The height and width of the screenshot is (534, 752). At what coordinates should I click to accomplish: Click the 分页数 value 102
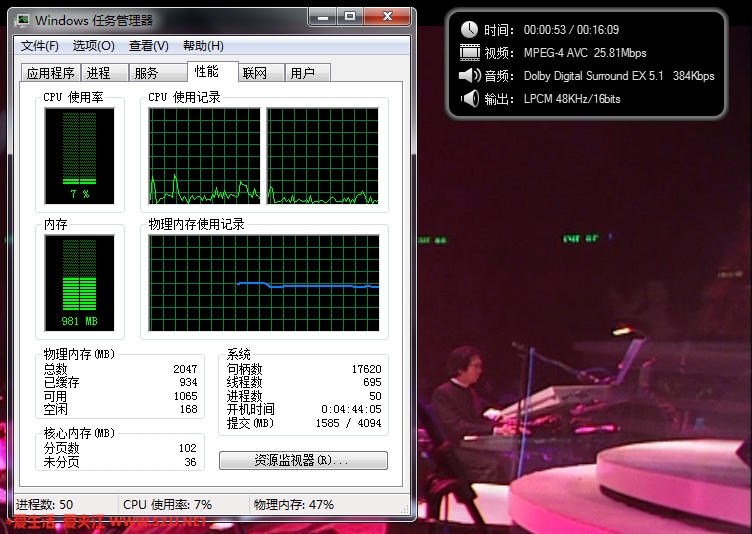point(188,448)
